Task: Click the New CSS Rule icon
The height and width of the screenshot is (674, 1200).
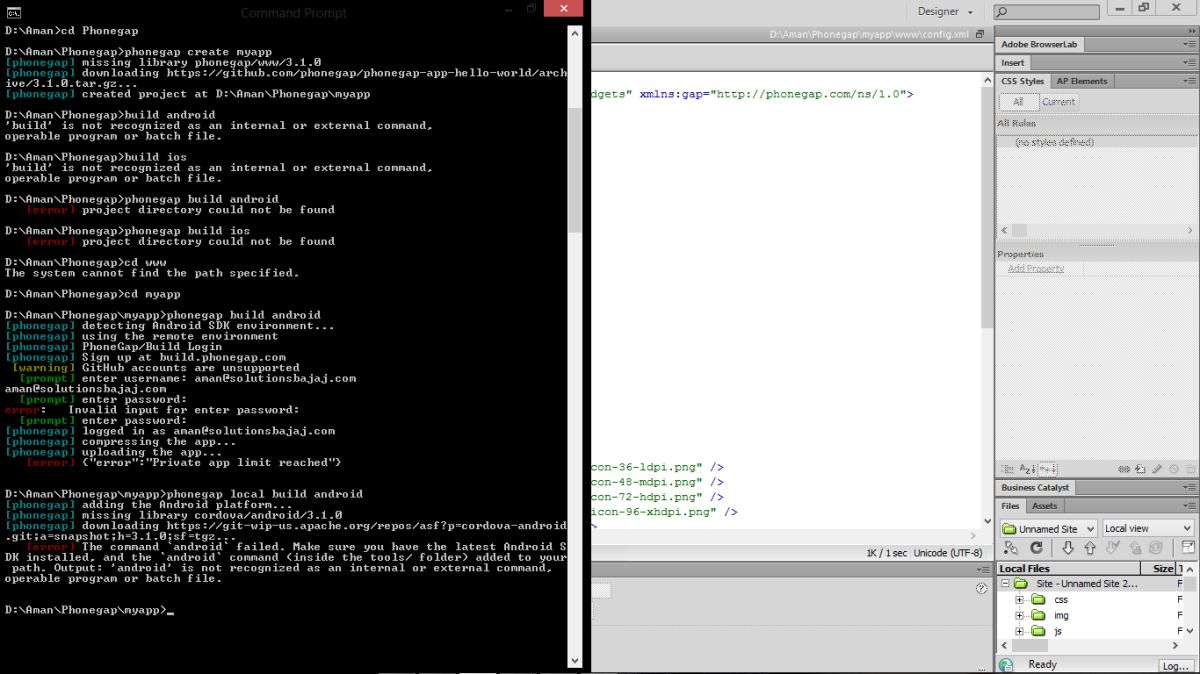Action: (1140, 468)
